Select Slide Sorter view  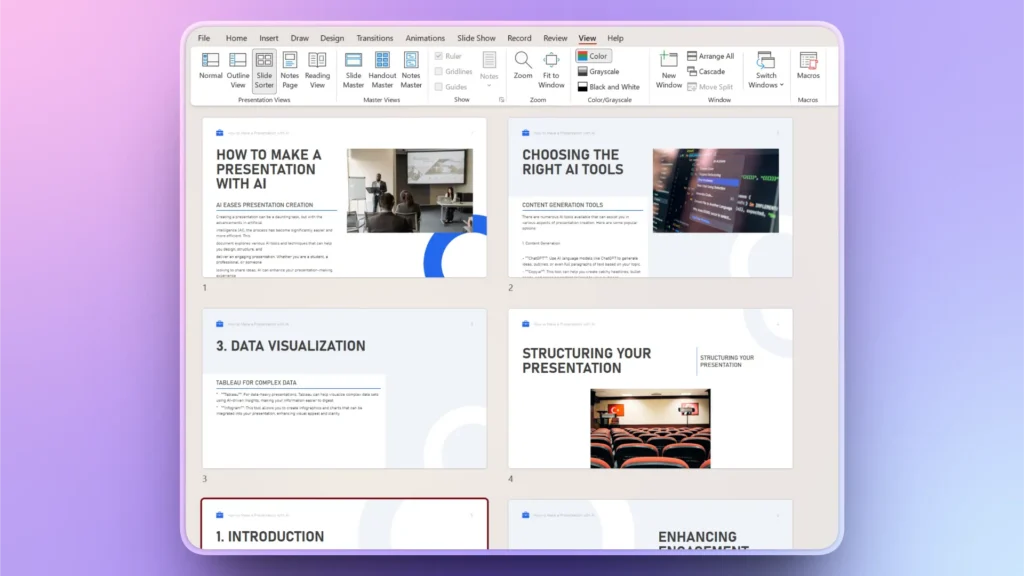click(x=264, y=71)
